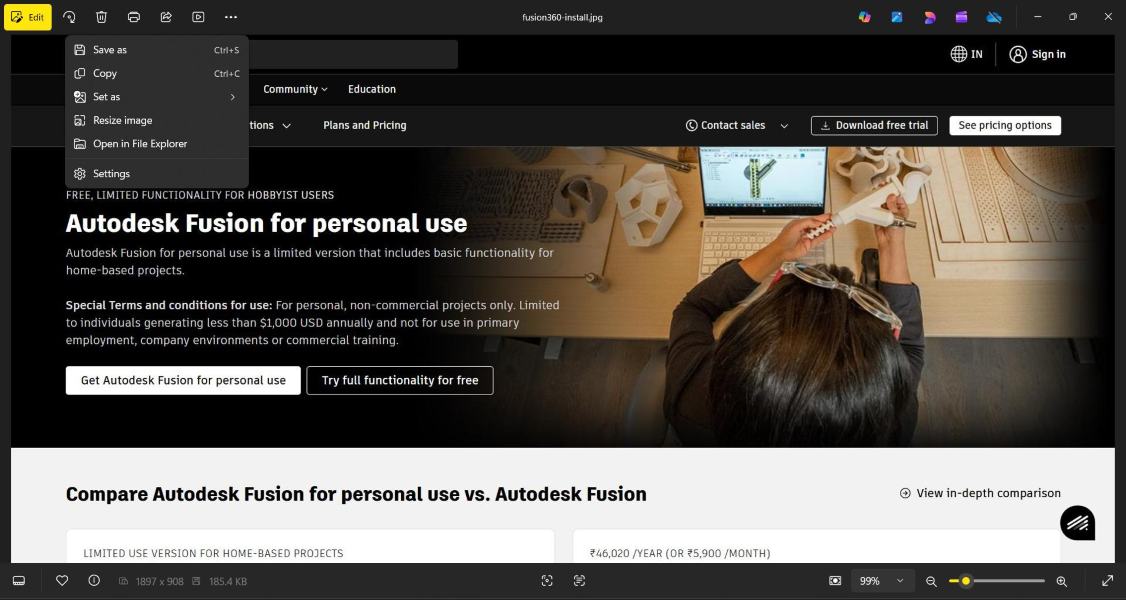Click Contact sales in the pictured page
Image resolution: width=1126 pixels, height=600 pixels.
726,125
